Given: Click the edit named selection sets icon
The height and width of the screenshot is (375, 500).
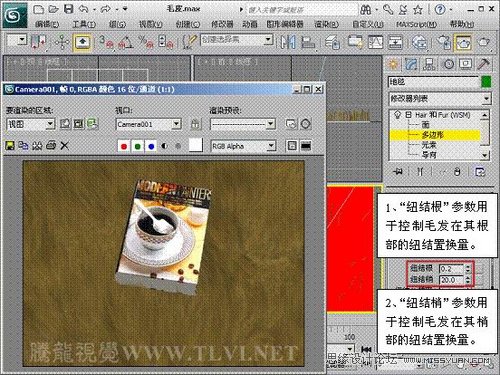Looking at the screenshot, I should click(190, 42).
